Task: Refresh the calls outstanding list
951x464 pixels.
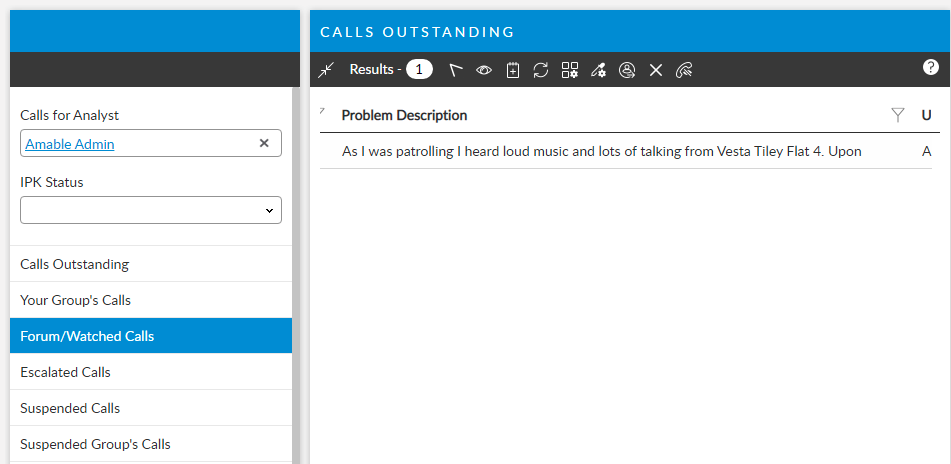Action: click(x=541, y=70)
